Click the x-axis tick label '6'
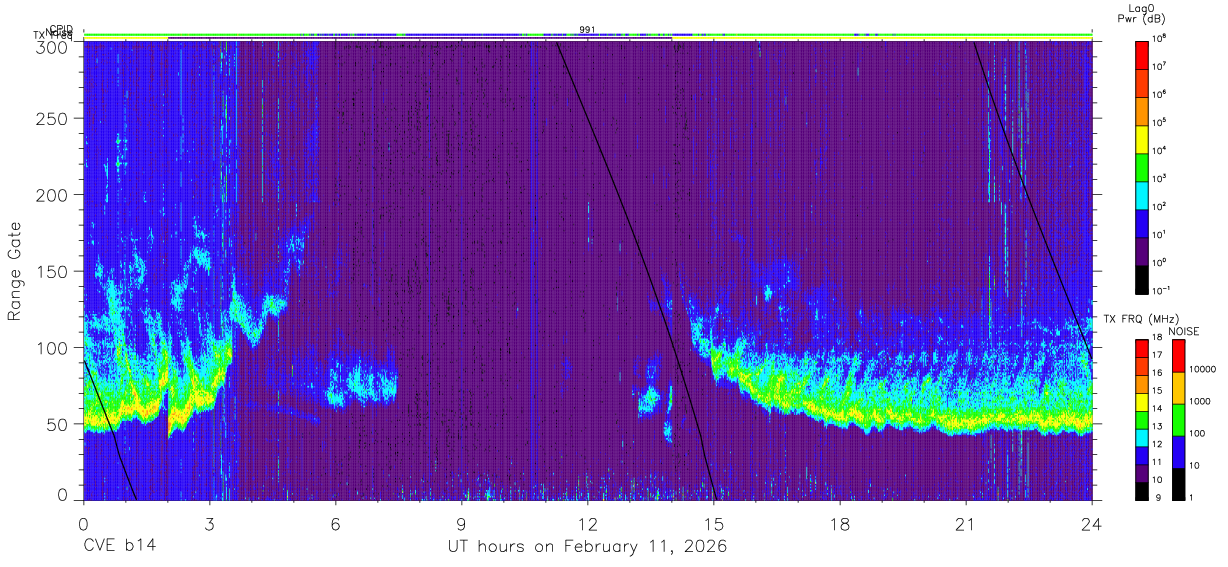 coord(335,524)
